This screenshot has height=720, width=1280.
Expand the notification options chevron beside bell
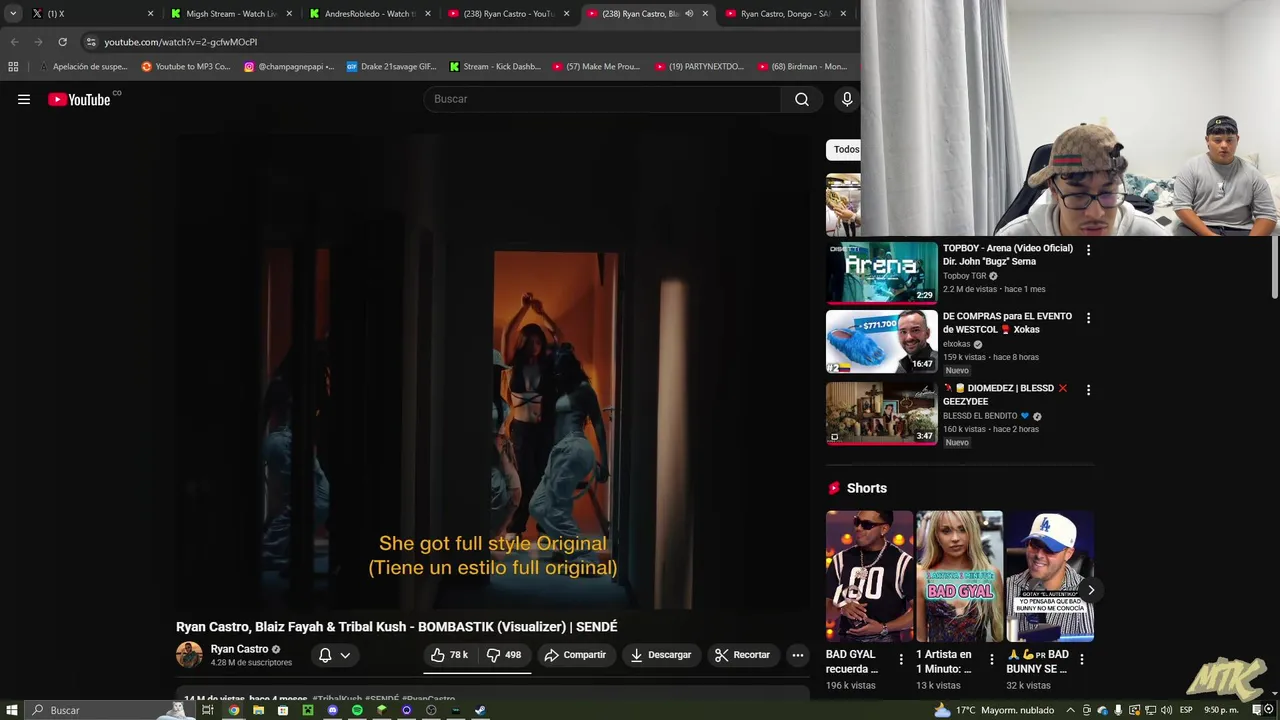(345, 655)
